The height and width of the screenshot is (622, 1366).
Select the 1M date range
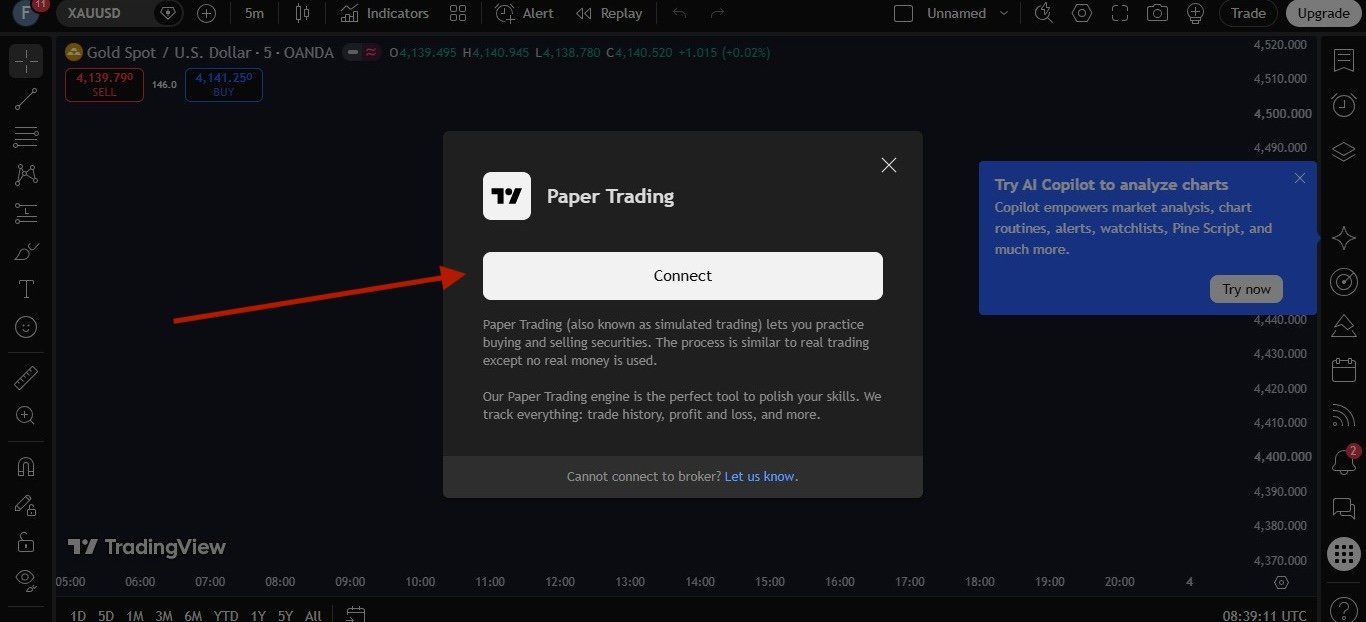[135, 615]
